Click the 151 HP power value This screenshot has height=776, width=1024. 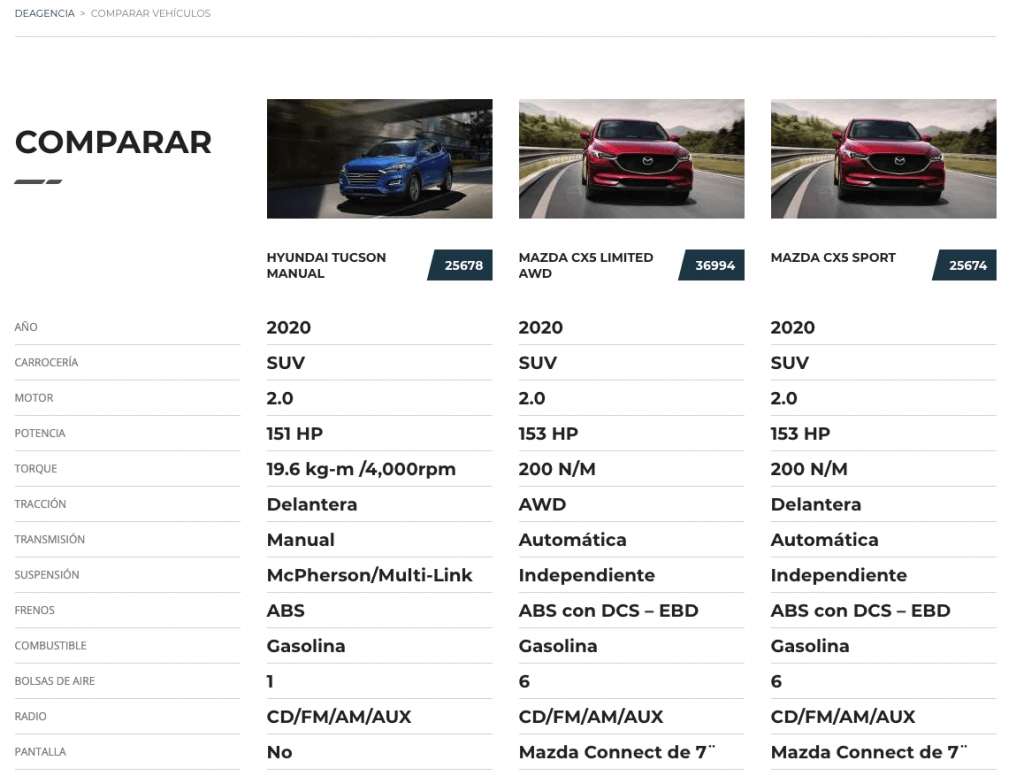click(295, 434)
